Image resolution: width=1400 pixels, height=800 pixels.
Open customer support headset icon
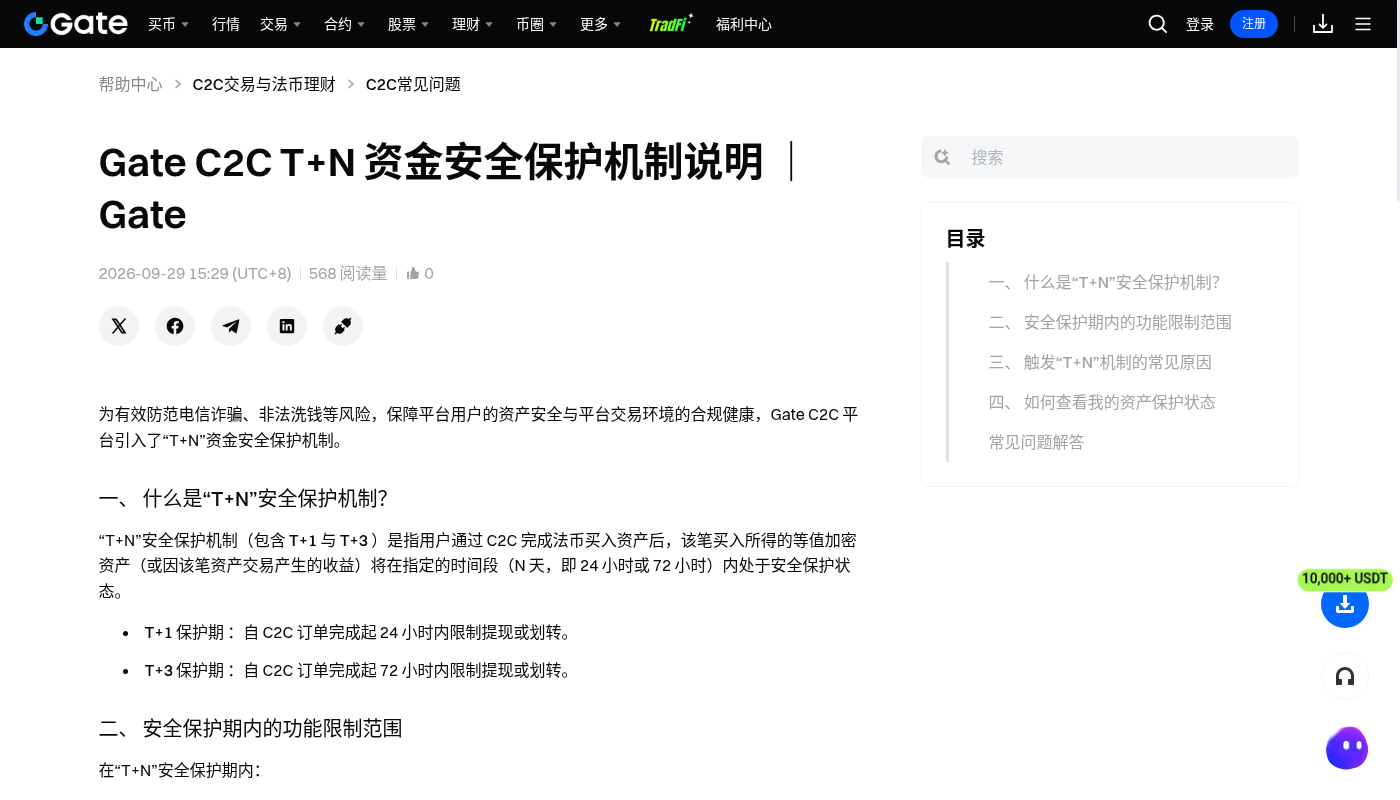[1345, 677]
